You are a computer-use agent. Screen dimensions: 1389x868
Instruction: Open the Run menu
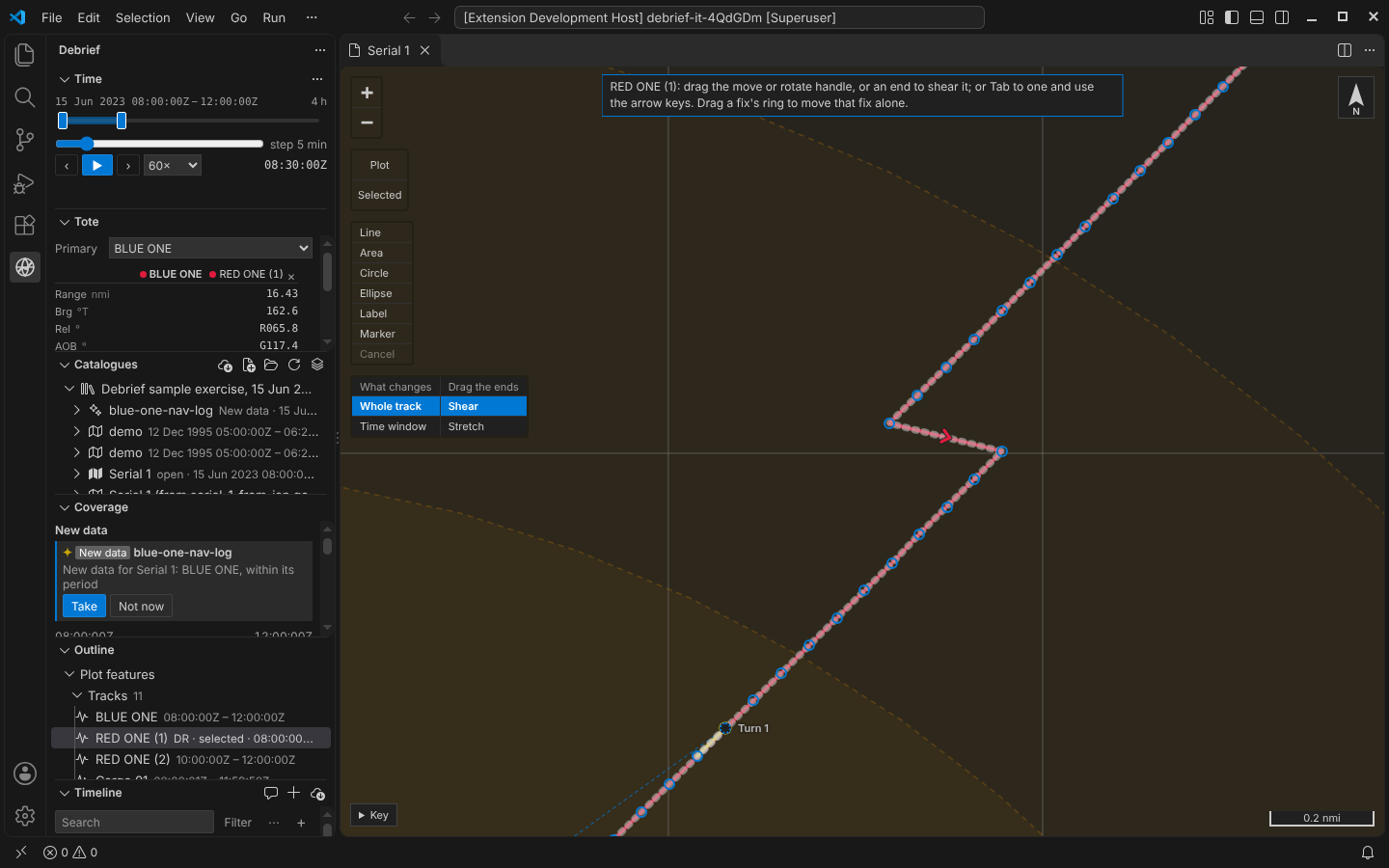click(x=274, y=17)
